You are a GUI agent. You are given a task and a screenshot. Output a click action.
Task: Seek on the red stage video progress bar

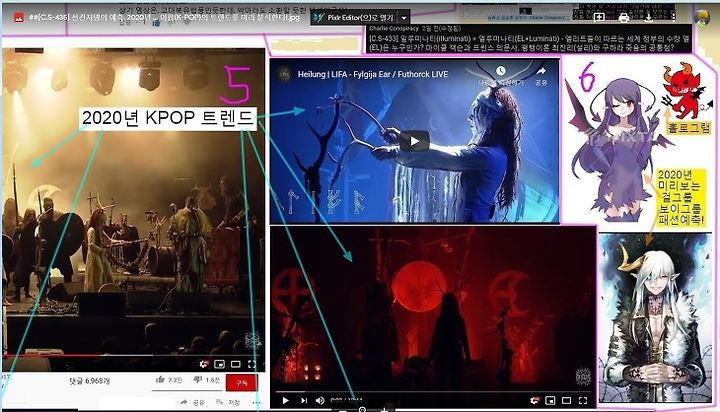tap(433, 392)
